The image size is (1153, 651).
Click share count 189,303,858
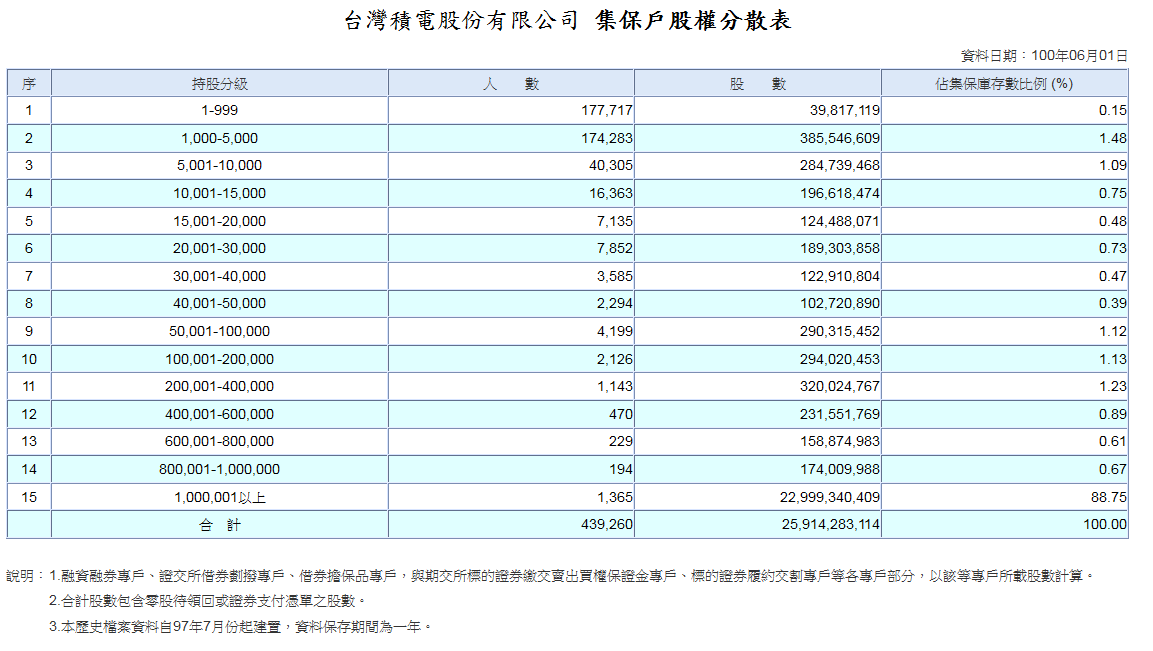coord(840,249)
